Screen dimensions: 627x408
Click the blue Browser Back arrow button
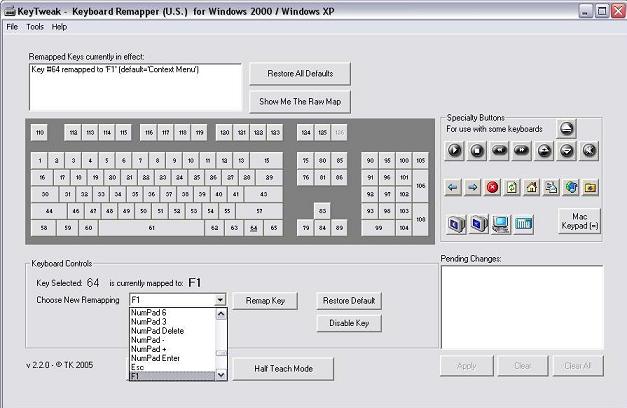click(x=453, y=187)
